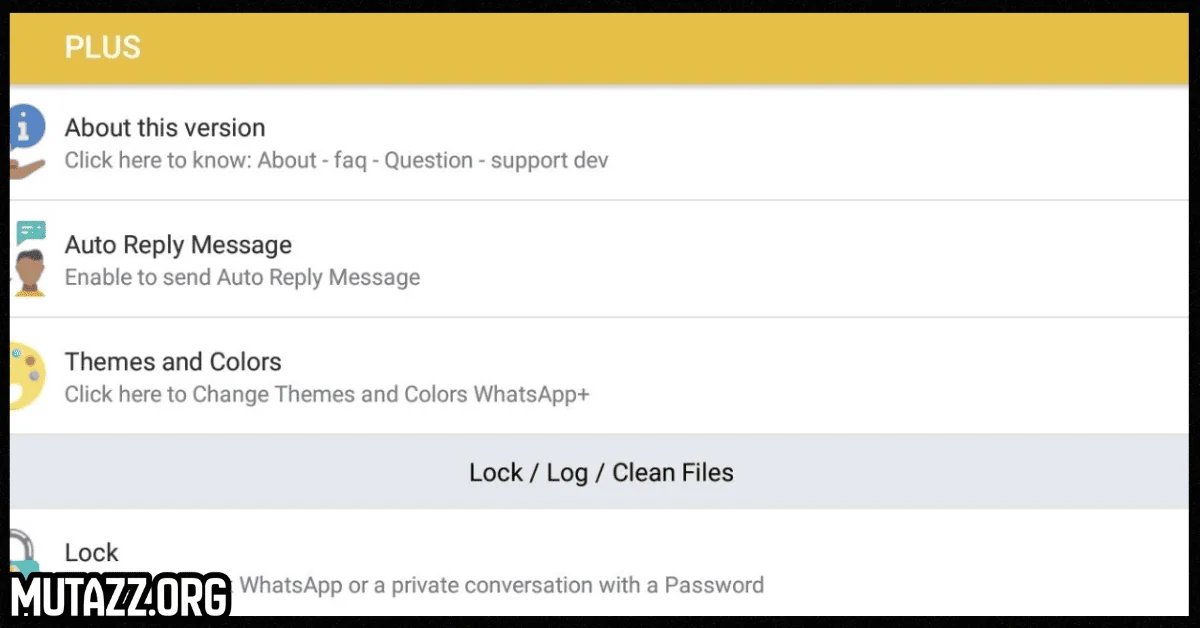Click the private conversation Password description
Image resolution: width=1200 pixels, height=628 pixels.
tap(502, 585)
